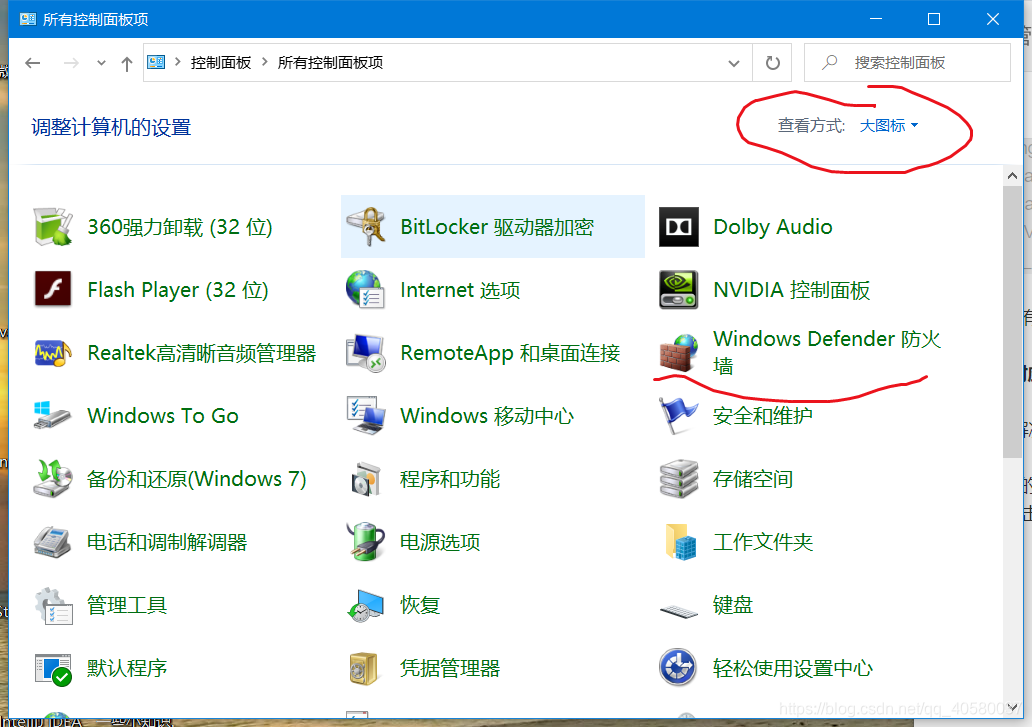Open the NVIDIA 控制面板 icon

[679, 289]
